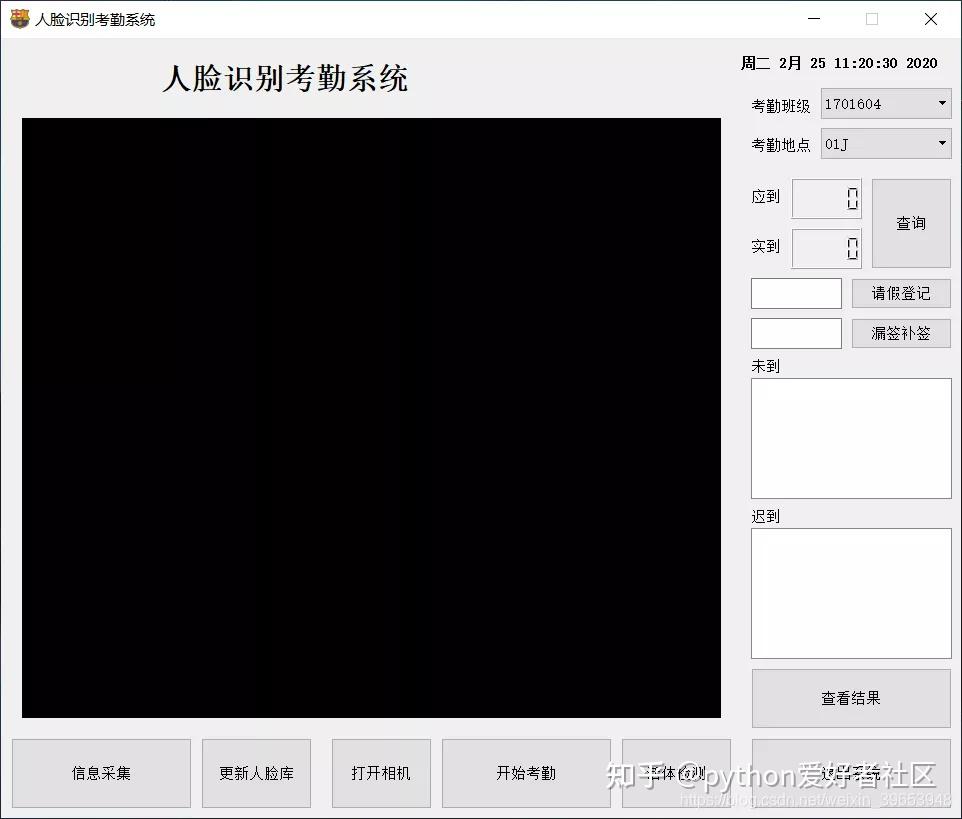This screenshot has height=819, width=962.
Task: Click the app icon in the title bar
Action: tap(17, 18)
